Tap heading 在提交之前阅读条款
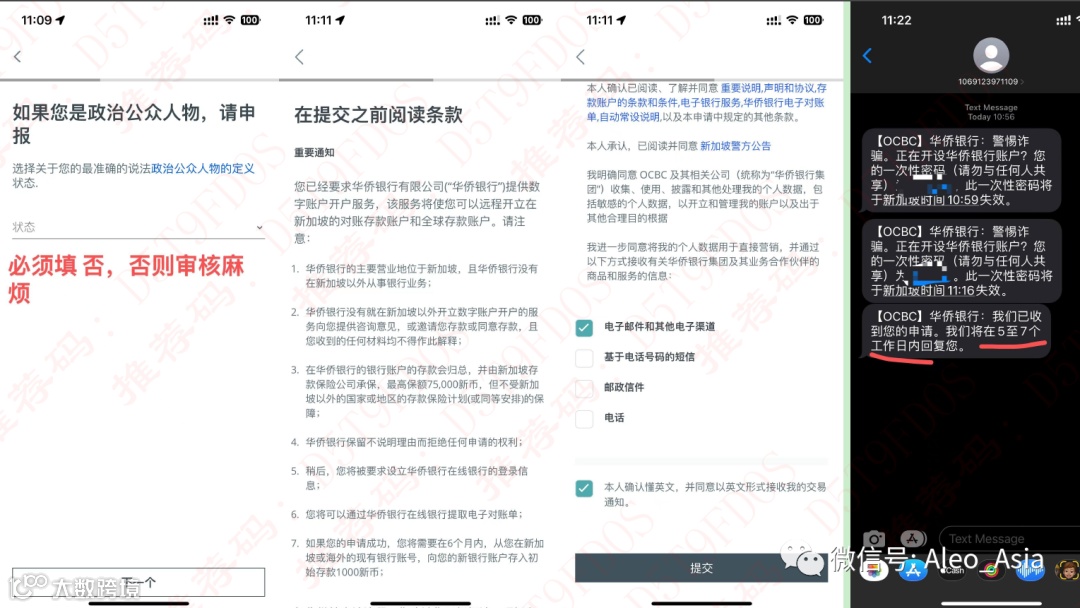Viewport: 1080px width, 608px height. (x=378, y=114)
